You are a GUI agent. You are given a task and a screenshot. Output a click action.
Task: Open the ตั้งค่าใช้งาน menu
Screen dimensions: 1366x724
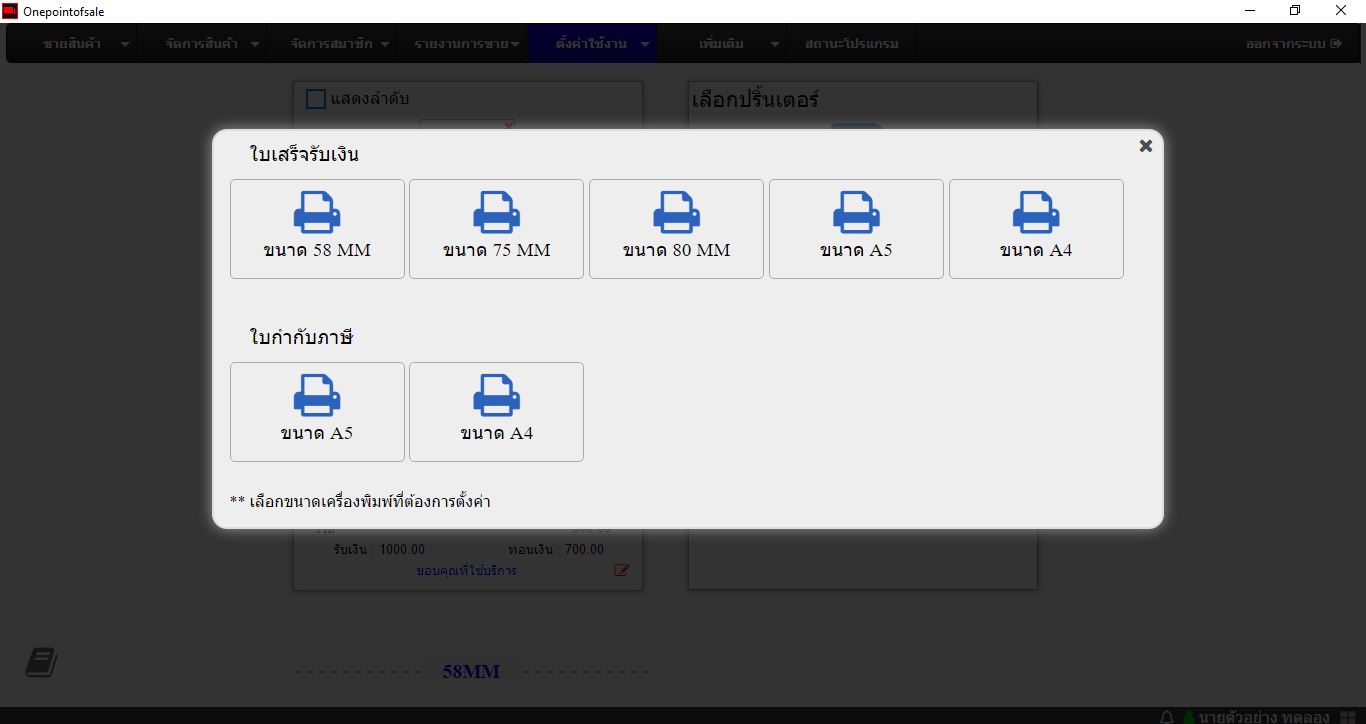[x=592, y=44]
